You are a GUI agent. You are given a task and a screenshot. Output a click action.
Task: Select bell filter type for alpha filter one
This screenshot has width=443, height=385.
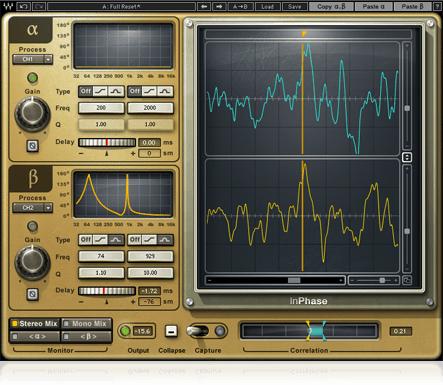point(116,91)
